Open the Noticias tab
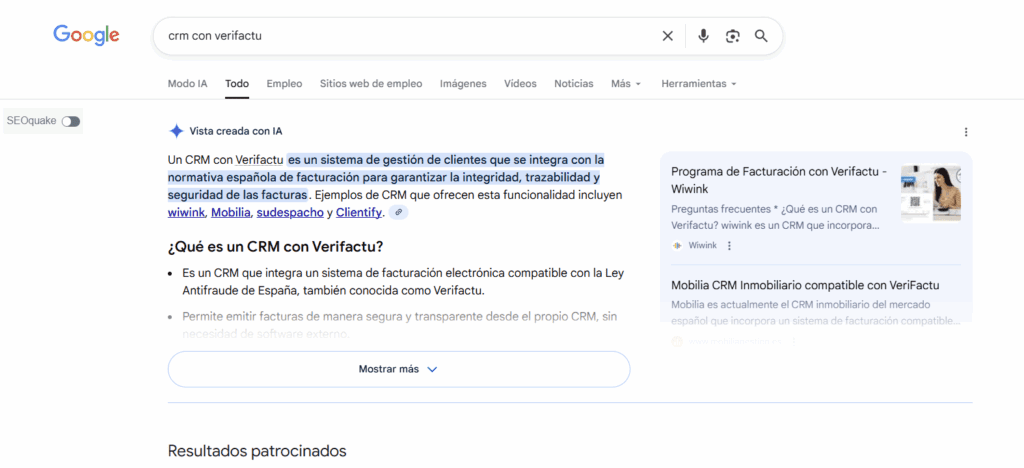Screen dimensions: 1024x468 573,84
